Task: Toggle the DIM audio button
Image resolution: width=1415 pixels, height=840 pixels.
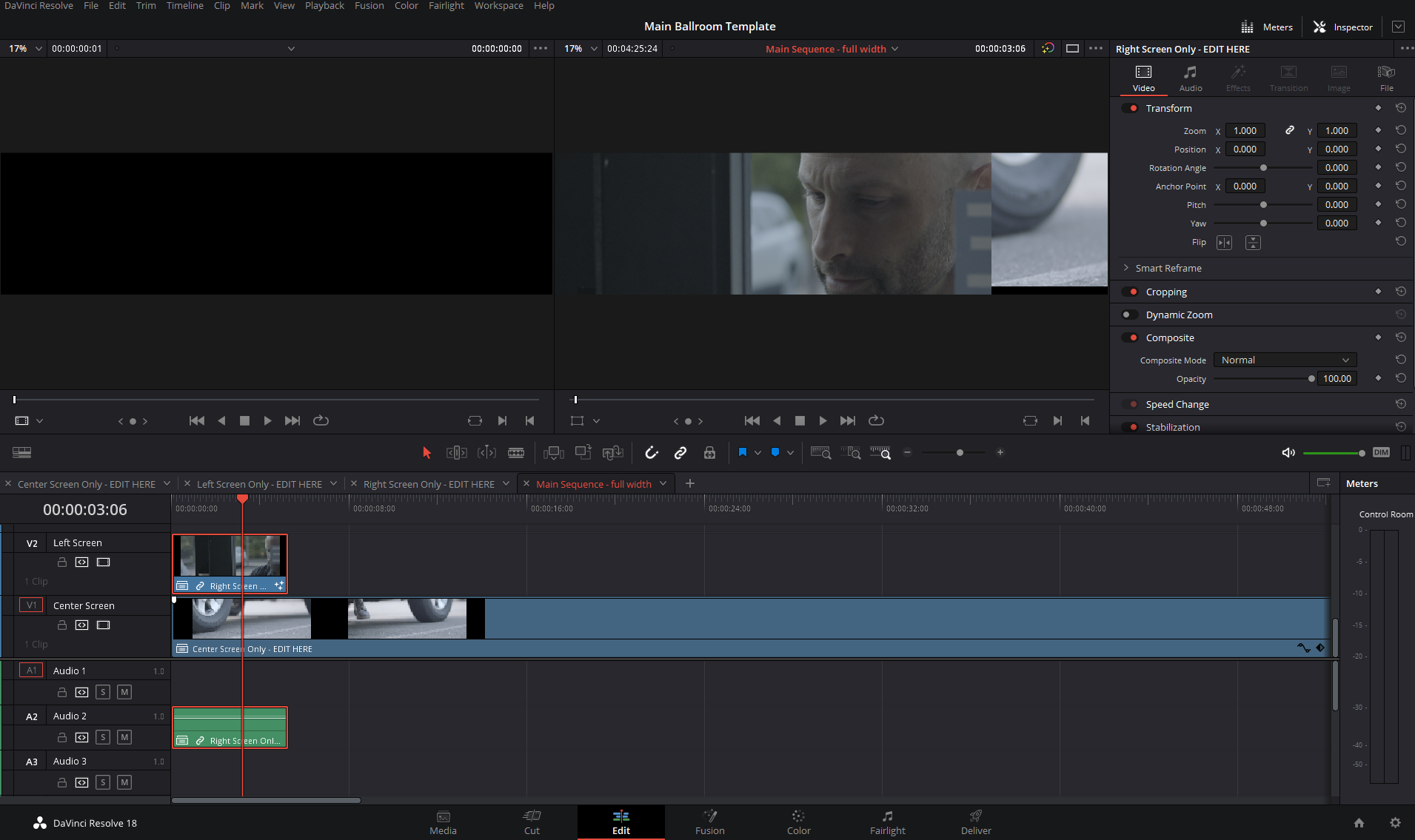Action: pos(1381,453)
